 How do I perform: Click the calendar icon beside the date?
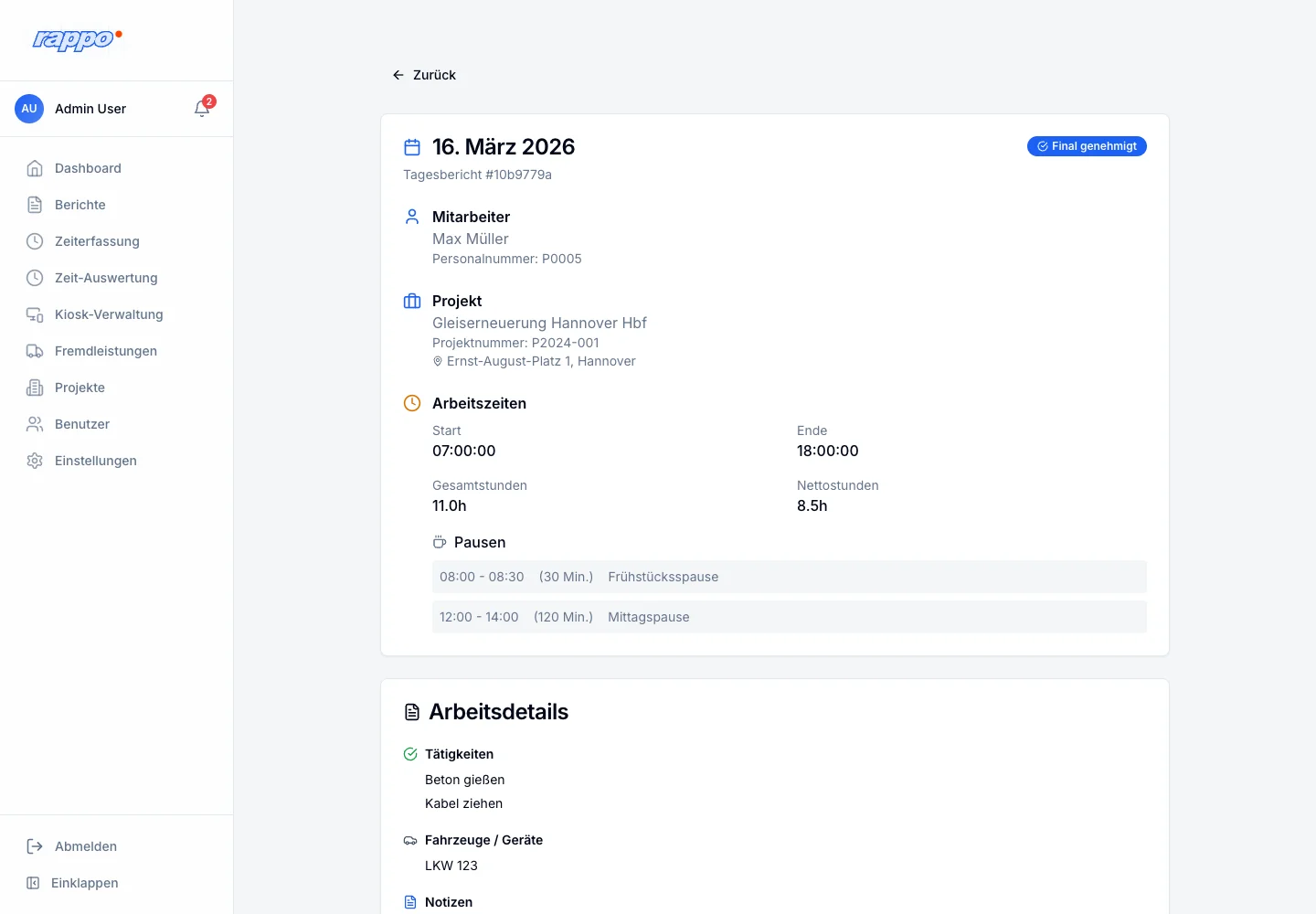(412, 147)
